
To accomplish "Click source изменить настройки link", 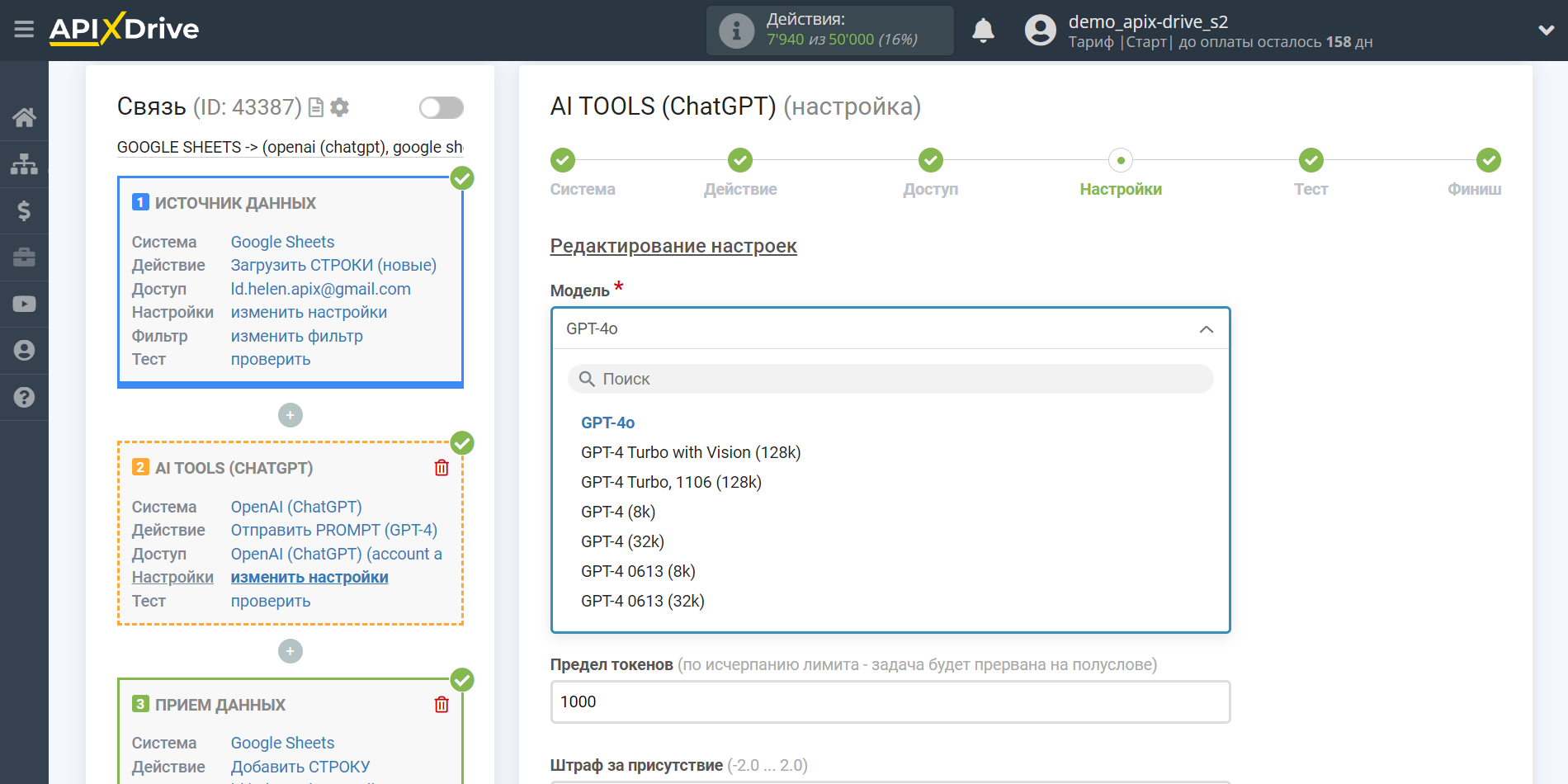I will (309, 312).
